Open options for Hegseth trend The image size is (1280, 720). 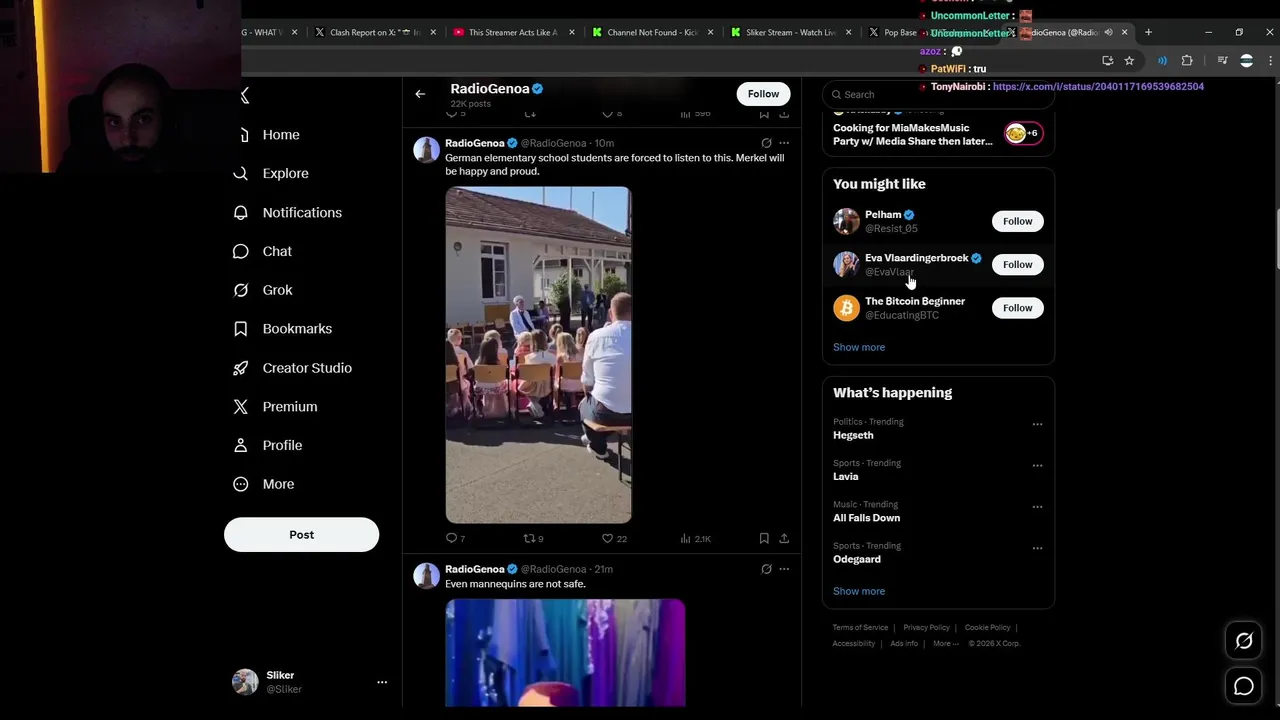click(1037, 424)
